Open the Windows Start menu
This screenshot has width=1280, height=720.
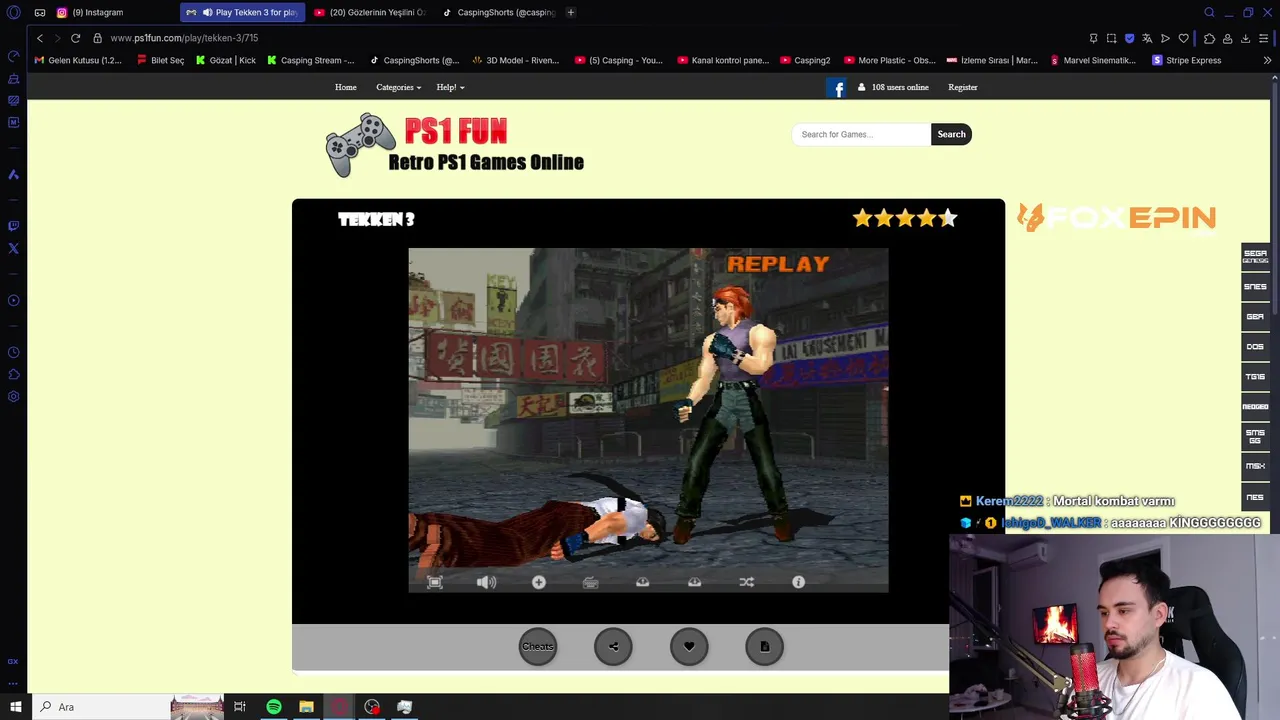15,707
